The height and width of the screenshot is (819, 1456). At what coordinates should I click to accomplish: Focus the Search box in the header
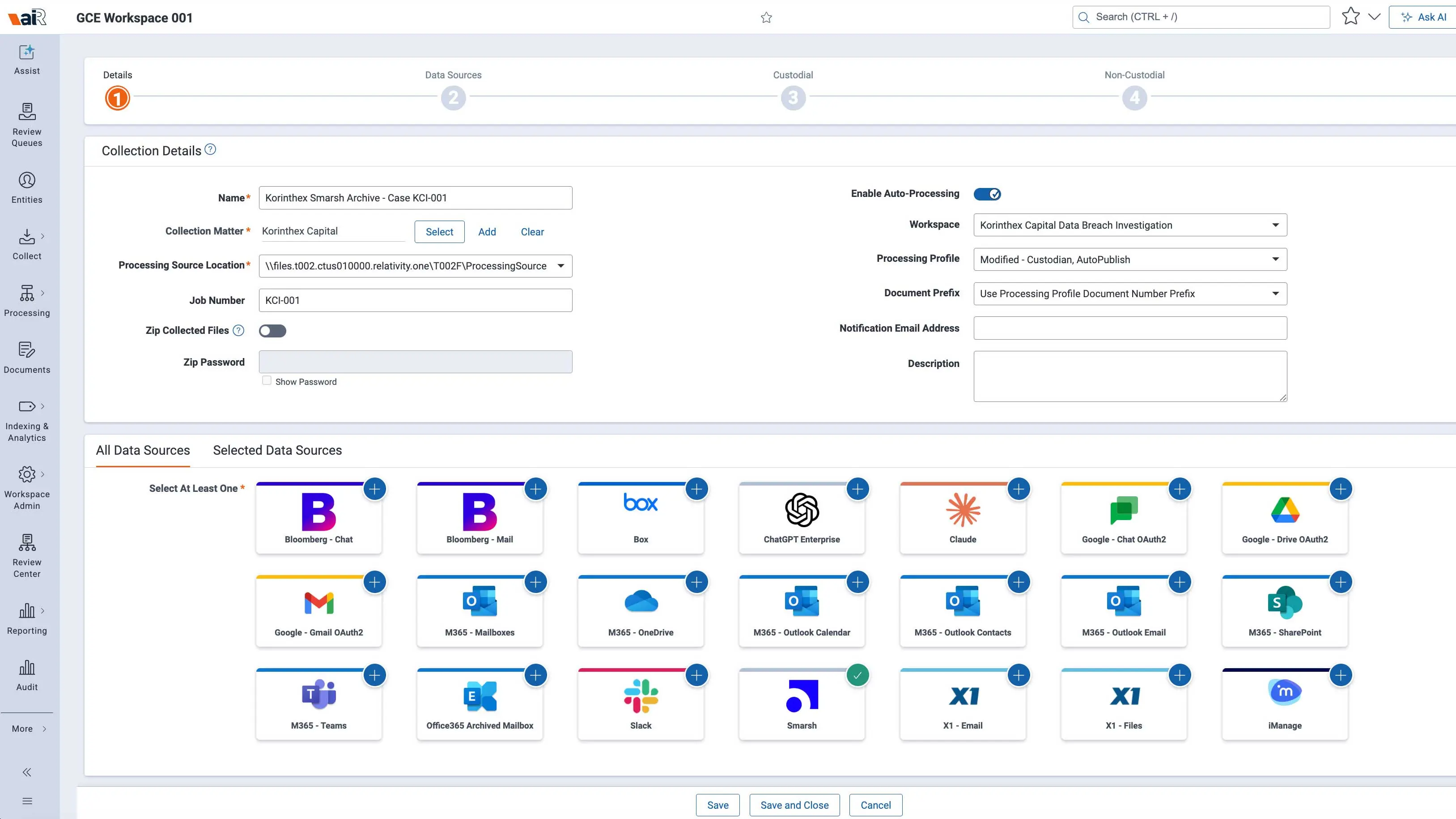tap(1201, 17)
